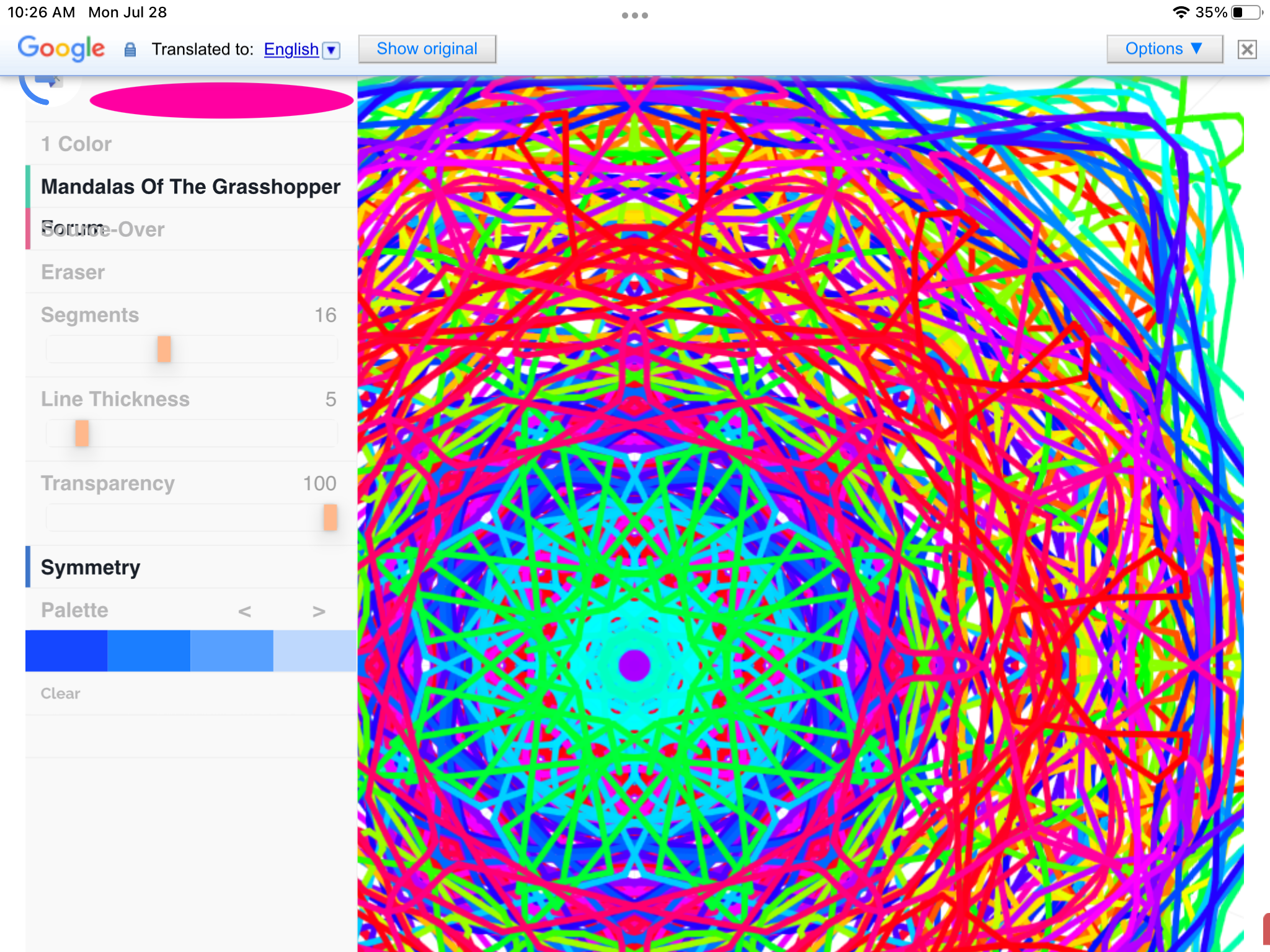Click the Segments value 16

[325, 315]
